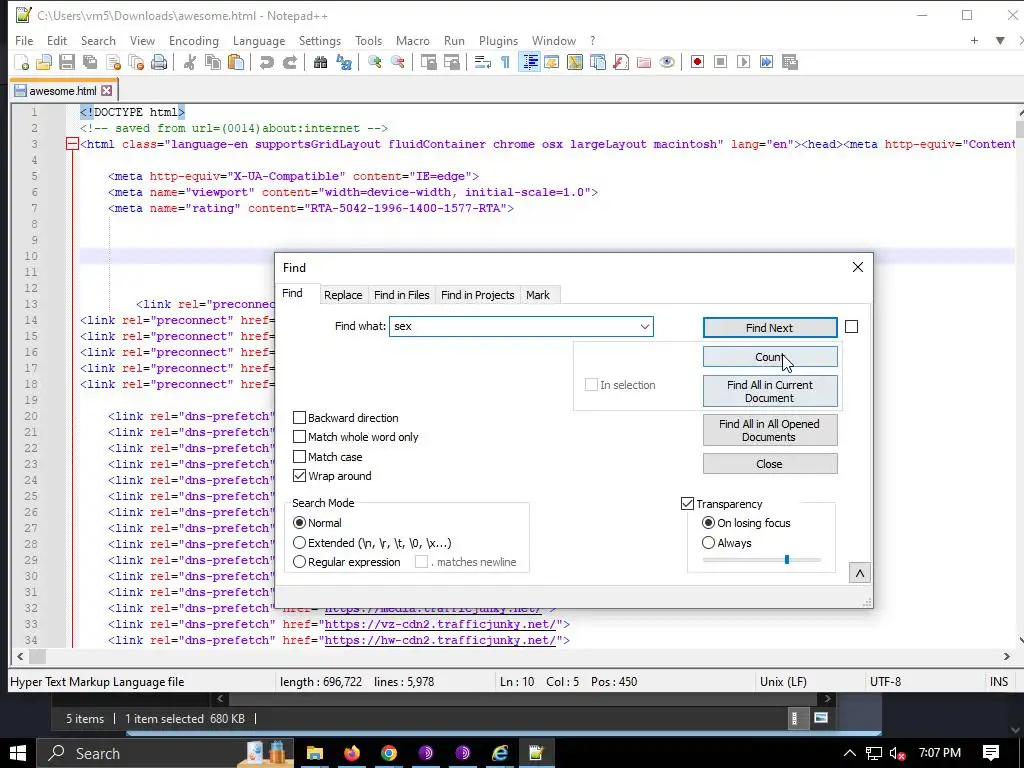1024x768 pixels.
Task: Enable the Match case option
Action: (299, 456)
